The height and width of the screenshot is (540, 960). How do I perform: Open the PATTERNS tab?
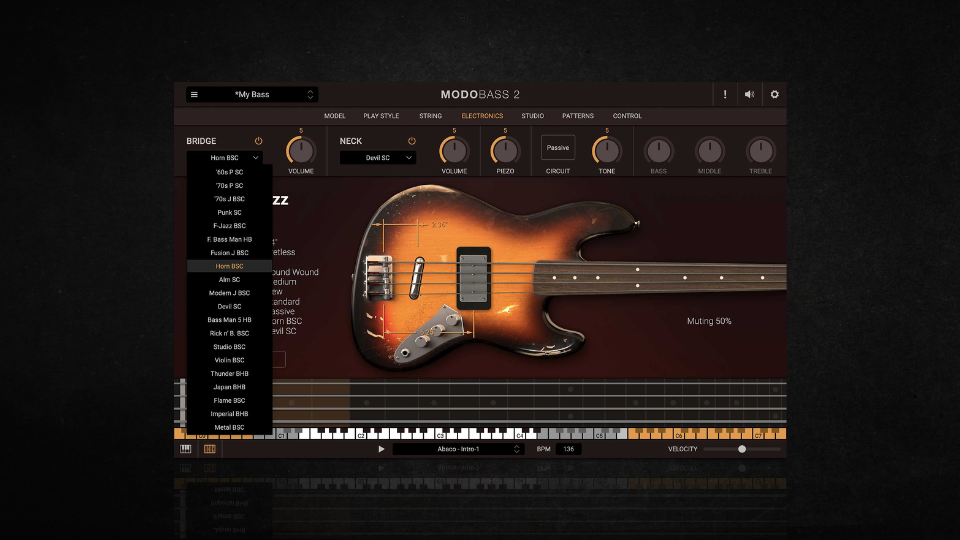[578, 116]
